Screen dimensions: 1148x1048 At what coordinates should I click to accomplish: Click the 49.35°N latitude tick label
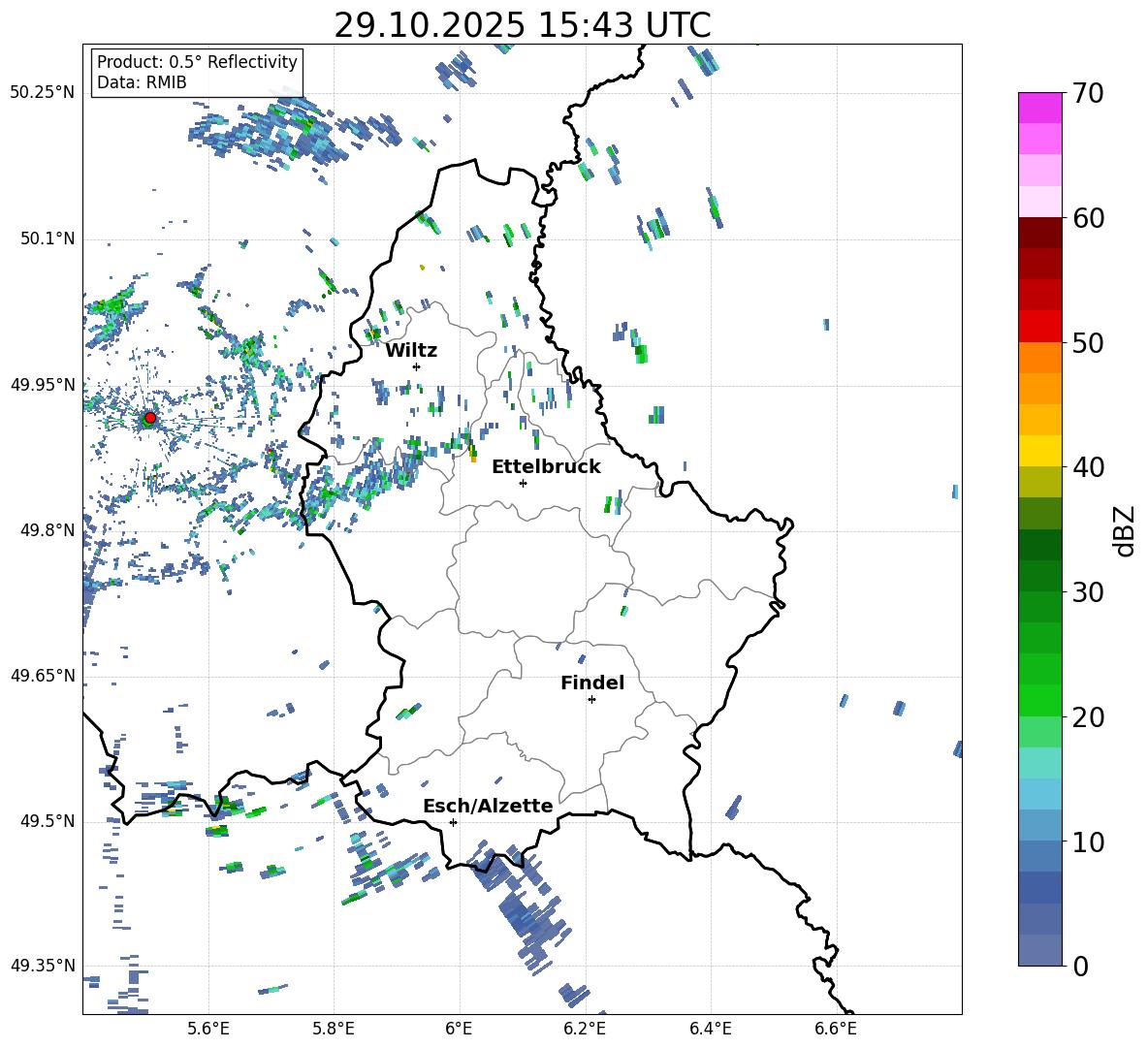point(43,966)
